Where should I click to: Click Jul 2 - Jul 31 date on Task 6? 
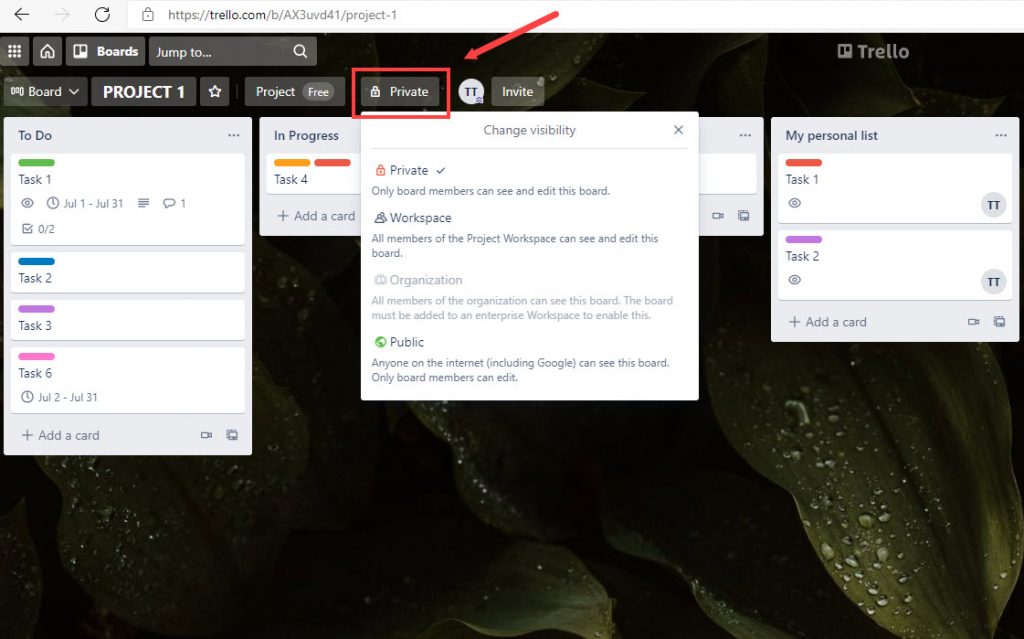click(x=67, y=397)
